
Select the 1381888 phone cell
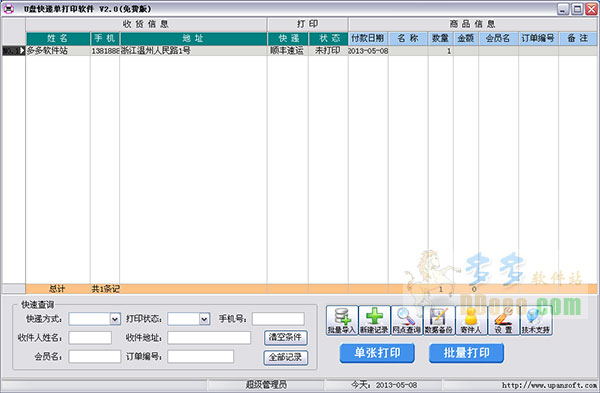(105, 51)
